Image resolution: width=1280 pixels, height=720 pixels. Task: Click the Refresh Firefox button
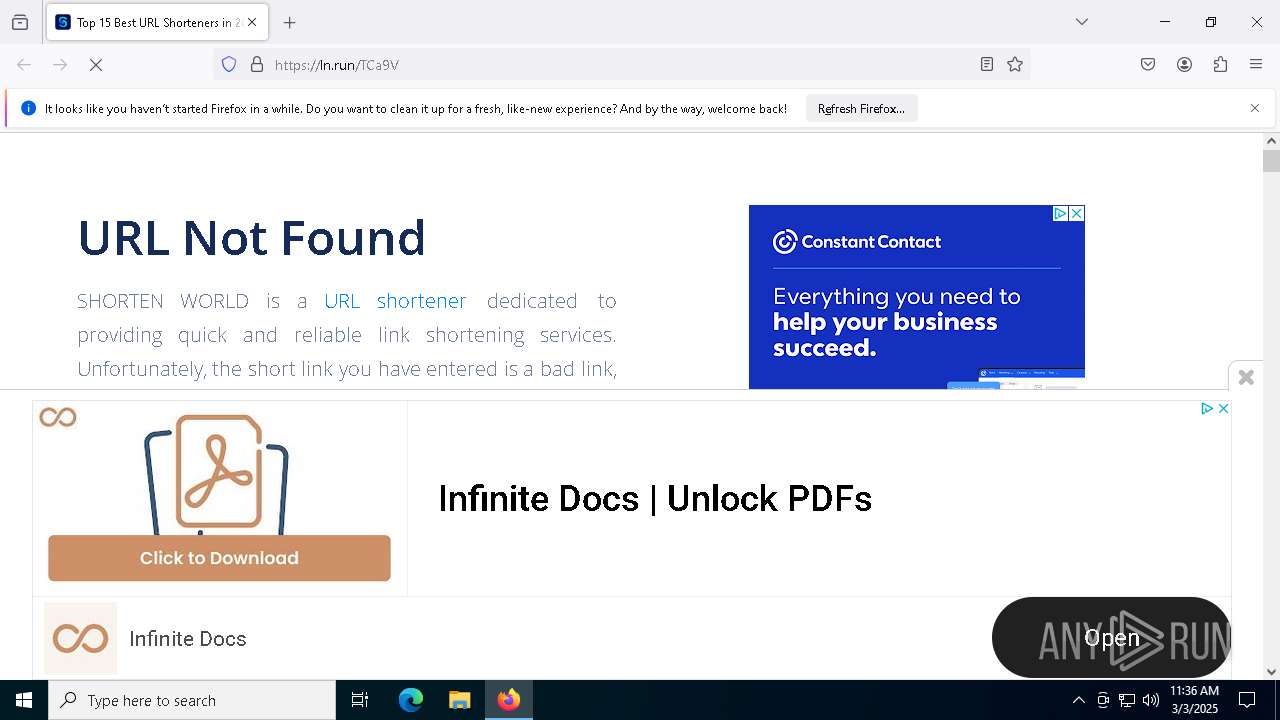pyautogui.click(x=861, y=109)
